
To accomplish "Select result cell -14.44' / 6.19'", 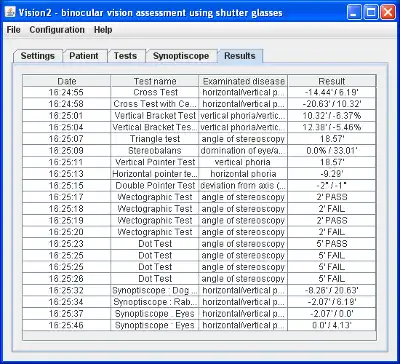I will coord(332,92).
